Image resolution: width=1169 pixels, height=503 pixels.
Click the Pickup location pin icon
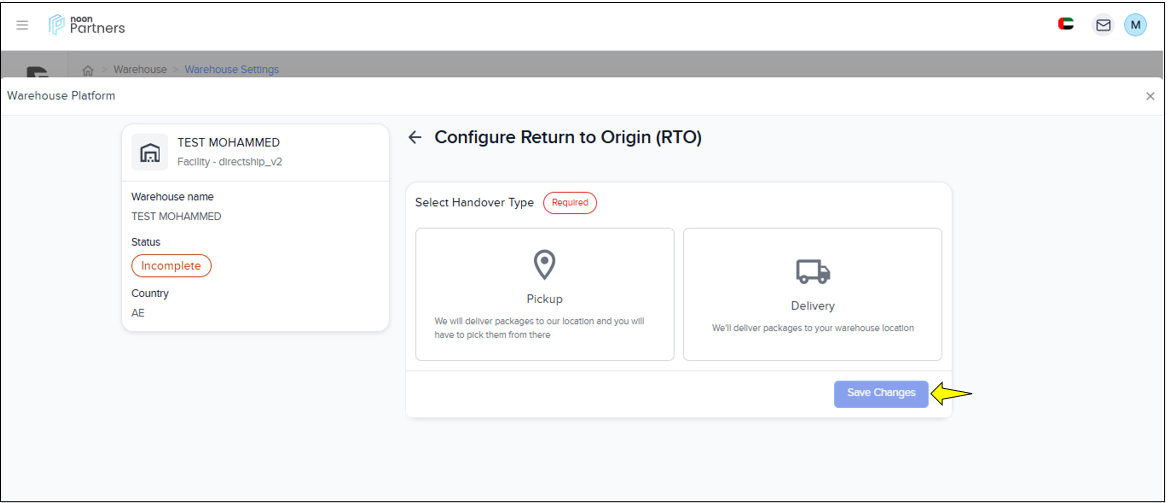(544, 265)
